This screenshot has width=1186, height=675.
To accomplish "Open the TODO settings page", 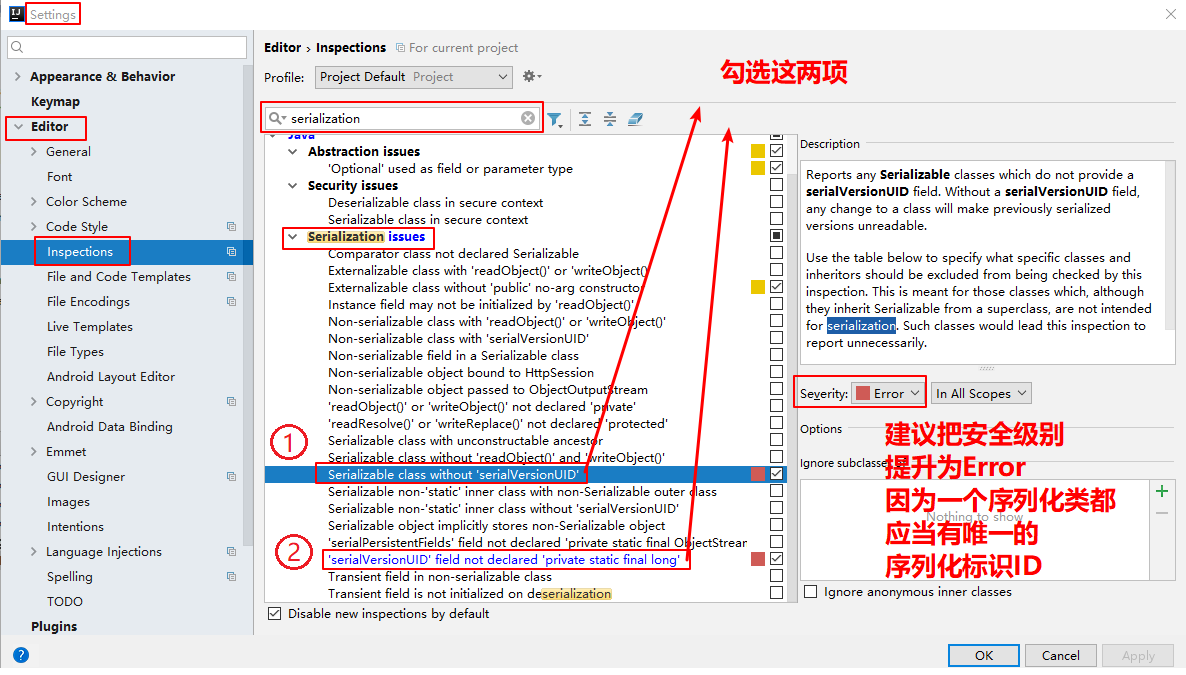I will 64,601.
